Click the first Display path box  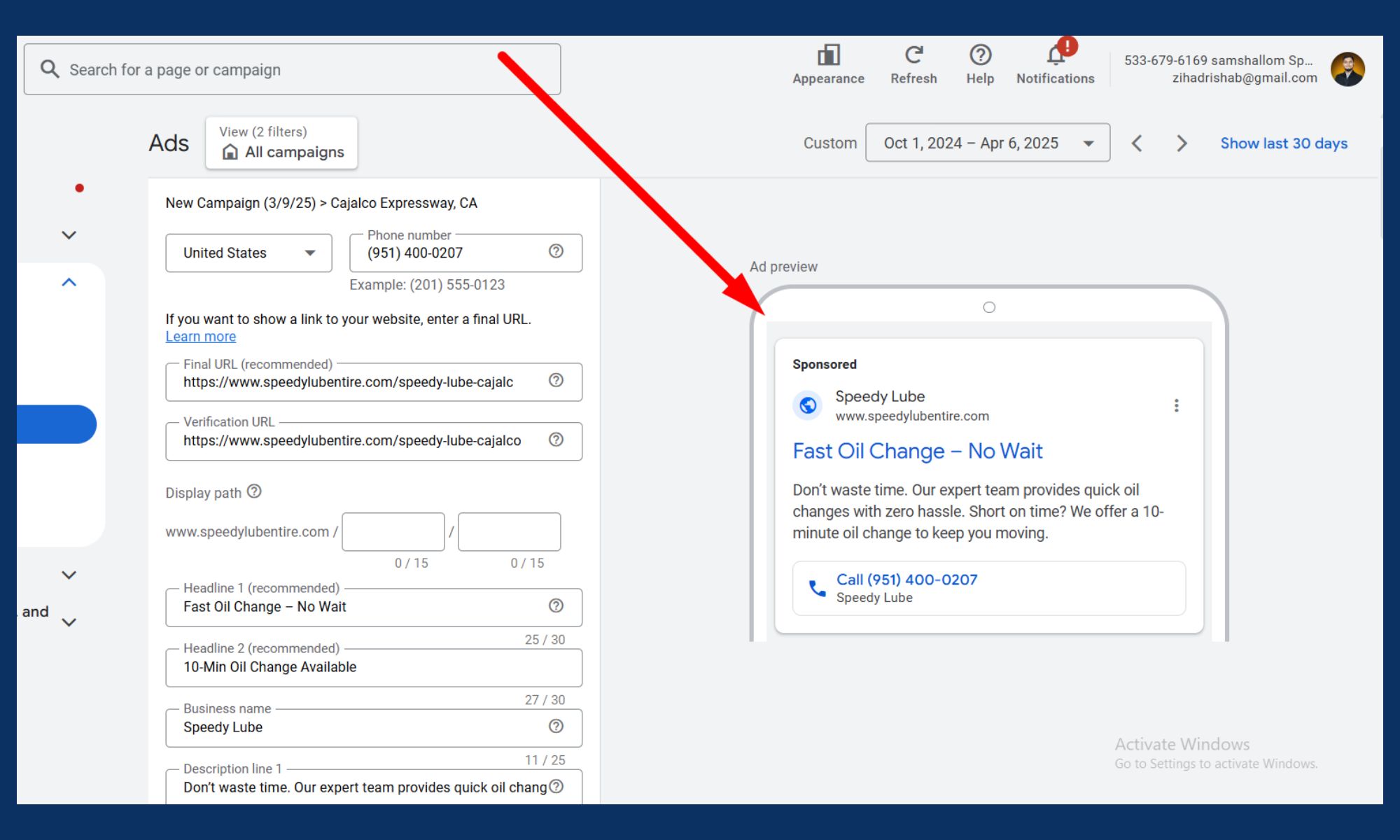(x=393, y=532)
